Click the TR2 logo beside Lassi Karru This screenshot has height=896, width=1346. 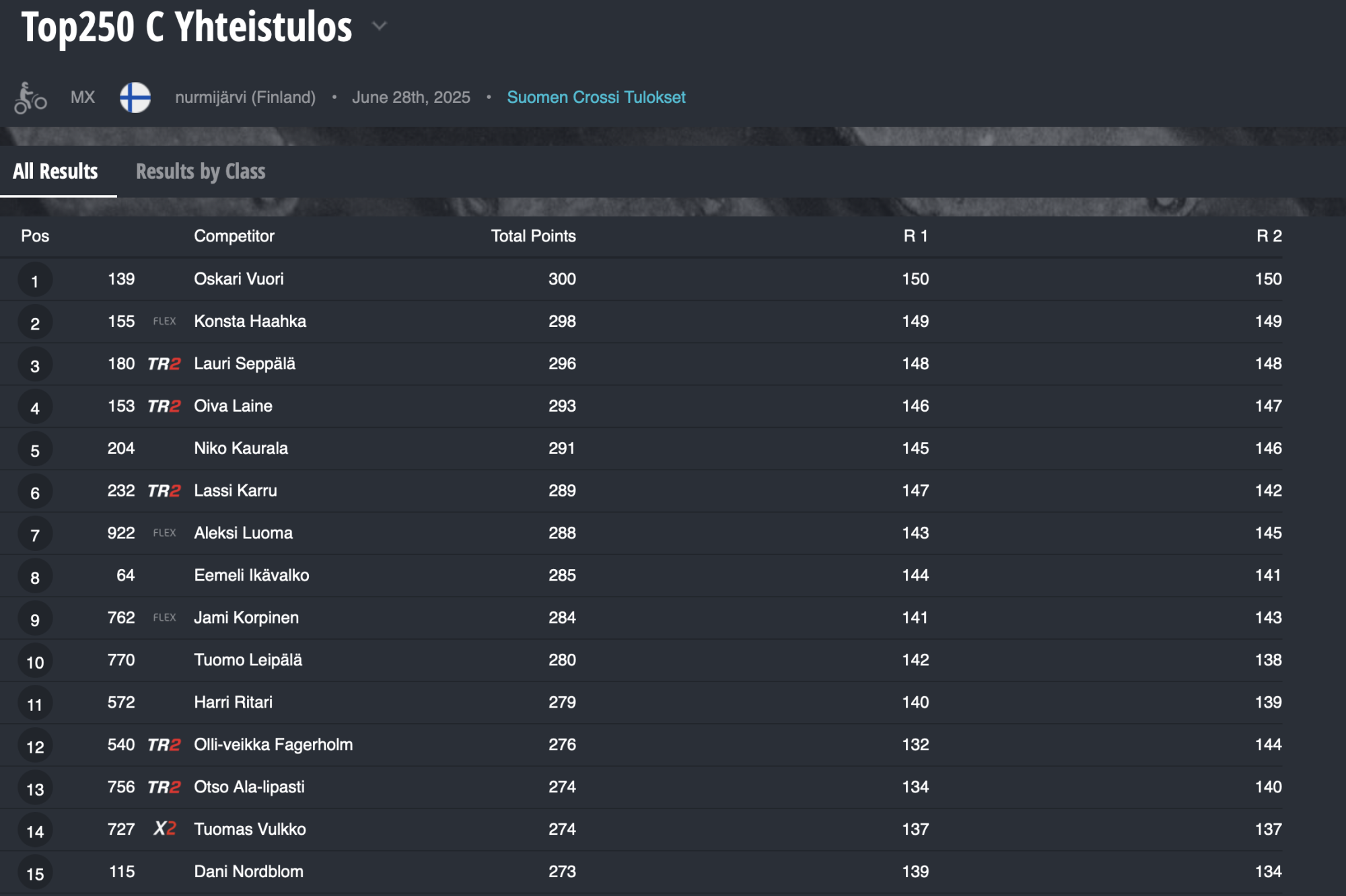[x=164, y=491]
